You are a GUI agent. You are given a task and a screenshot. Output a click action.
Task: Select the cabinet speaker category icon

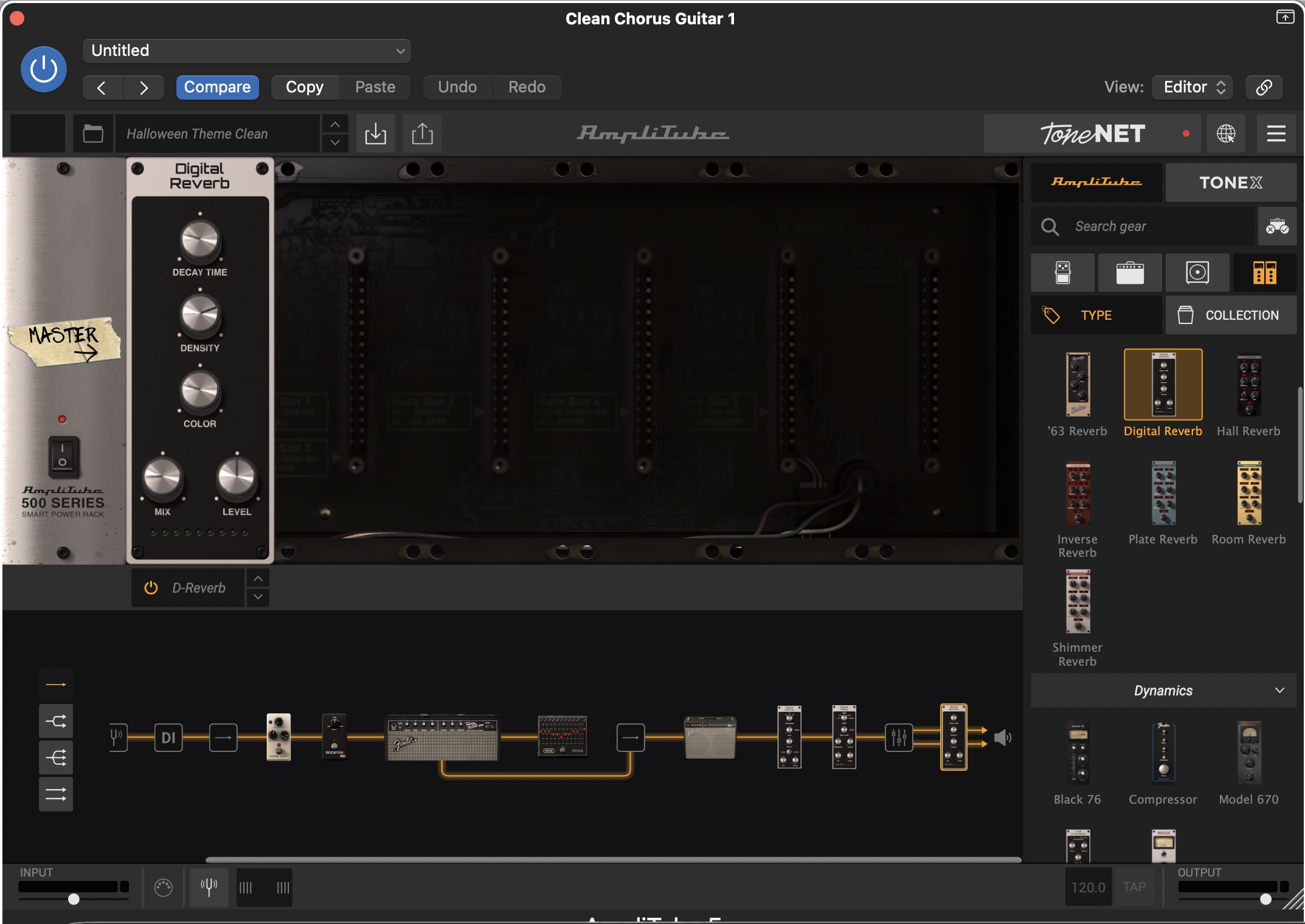point(1197,272)
